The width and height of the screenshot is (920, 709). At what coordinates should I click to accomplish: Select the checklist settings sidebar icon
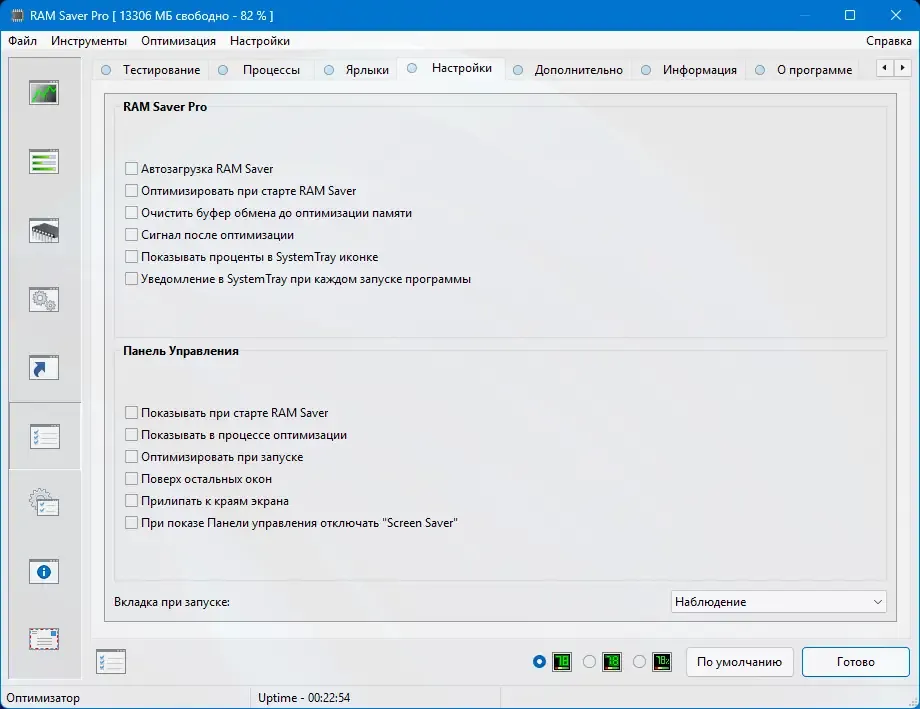pos(45,437)
